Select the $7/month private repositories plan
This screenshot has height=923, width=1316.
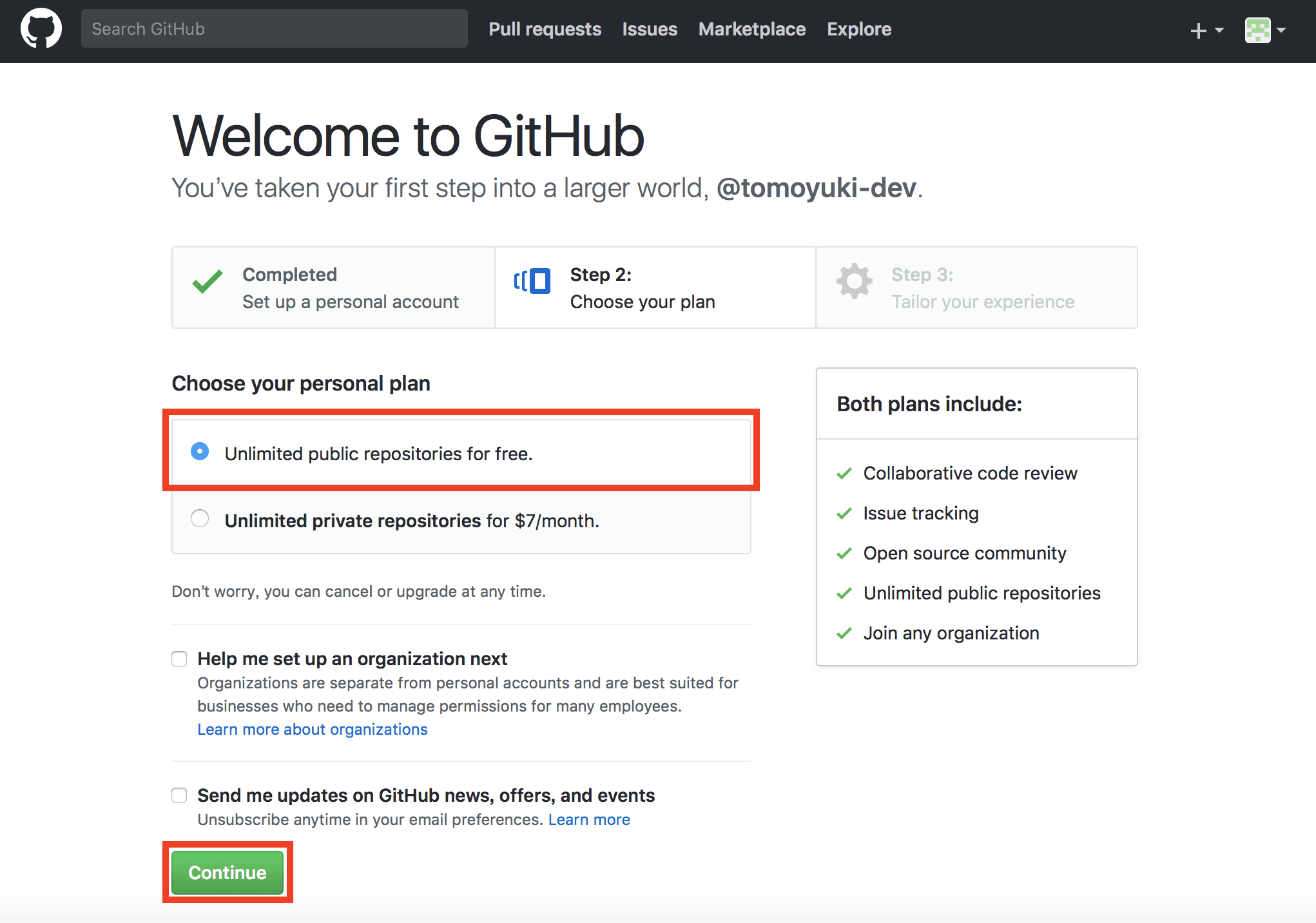click(200, 518)
